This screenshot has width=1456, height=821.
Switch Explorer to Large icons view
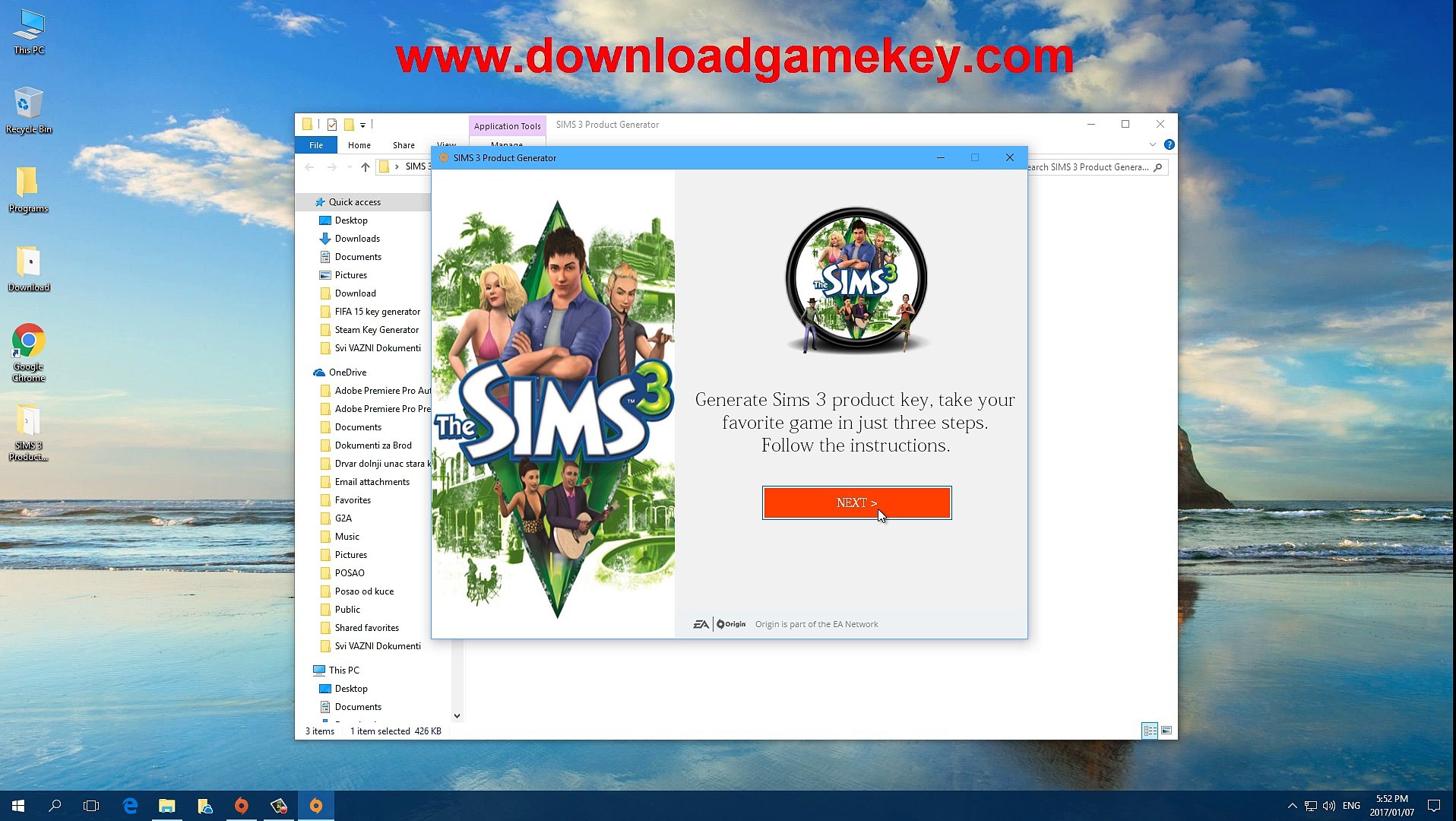(x=1166, y=731)
